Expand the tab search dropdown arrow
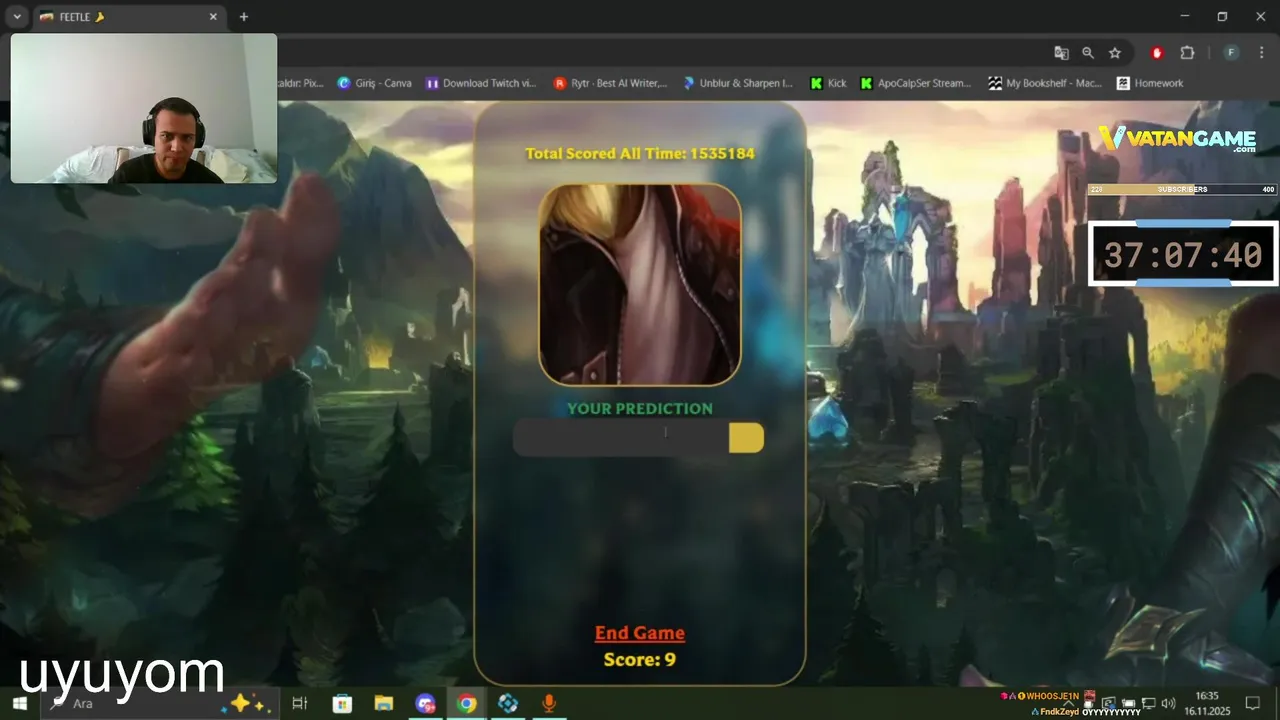The width and height of the screenshot is (1280, 720). (17, 17)
